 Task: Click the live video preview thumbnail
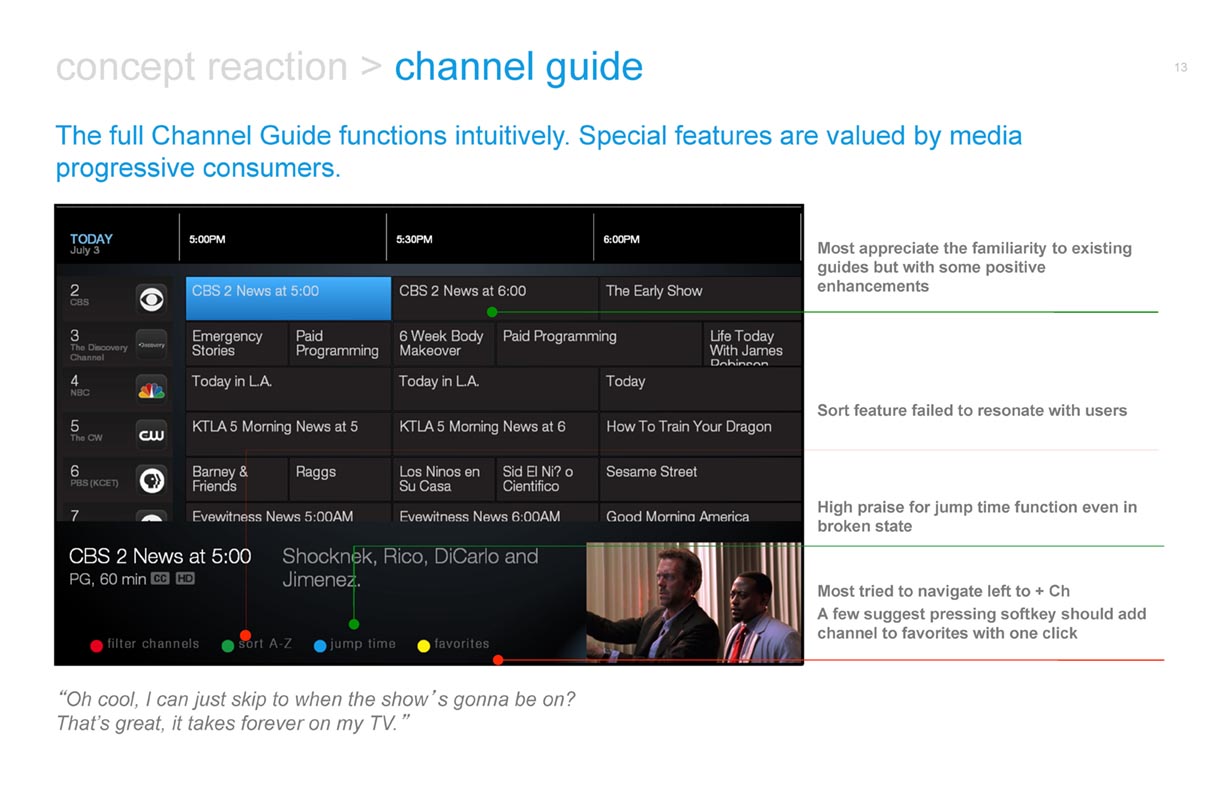[x=694, y=602]
